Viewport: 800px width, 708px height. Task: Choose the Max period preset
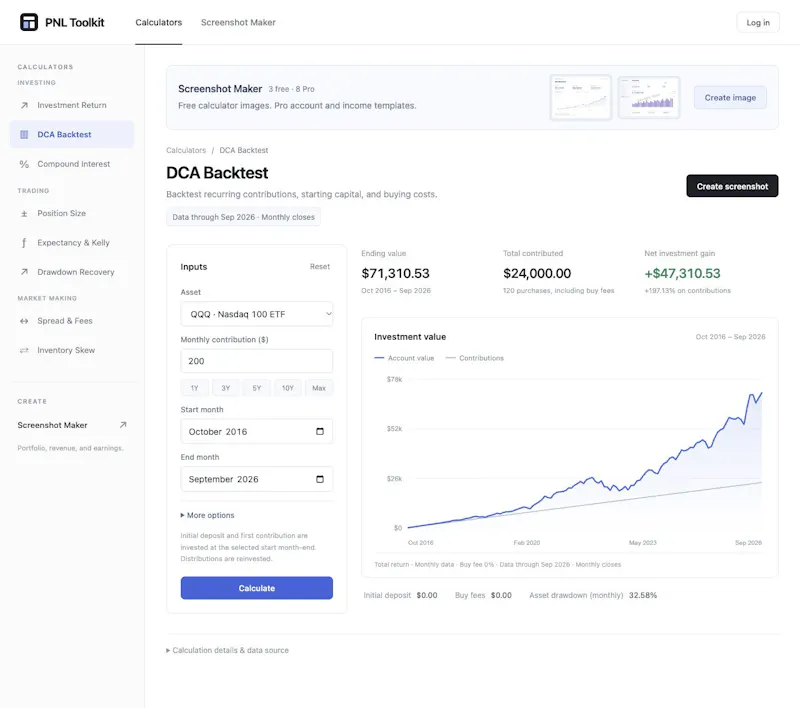point(319,388)
